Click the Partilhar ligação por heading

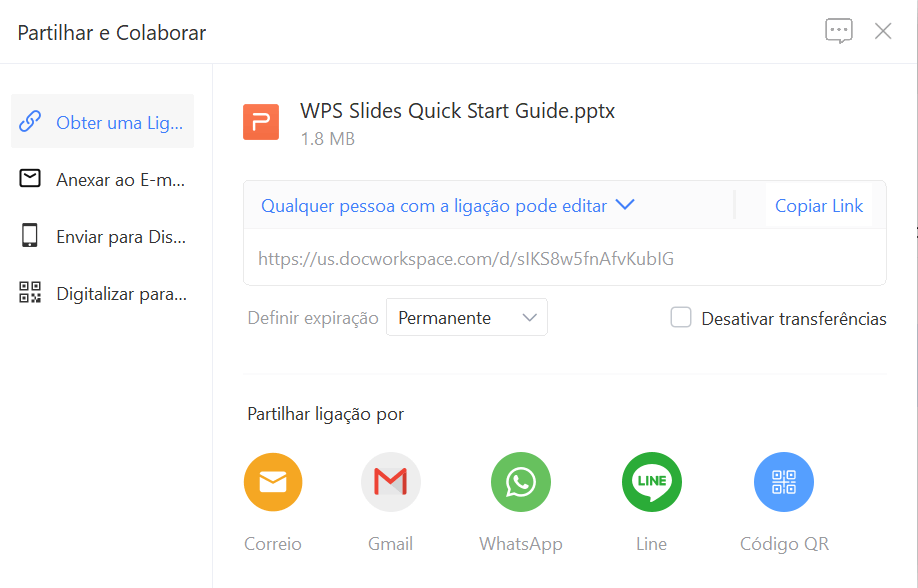pos(326,414)
